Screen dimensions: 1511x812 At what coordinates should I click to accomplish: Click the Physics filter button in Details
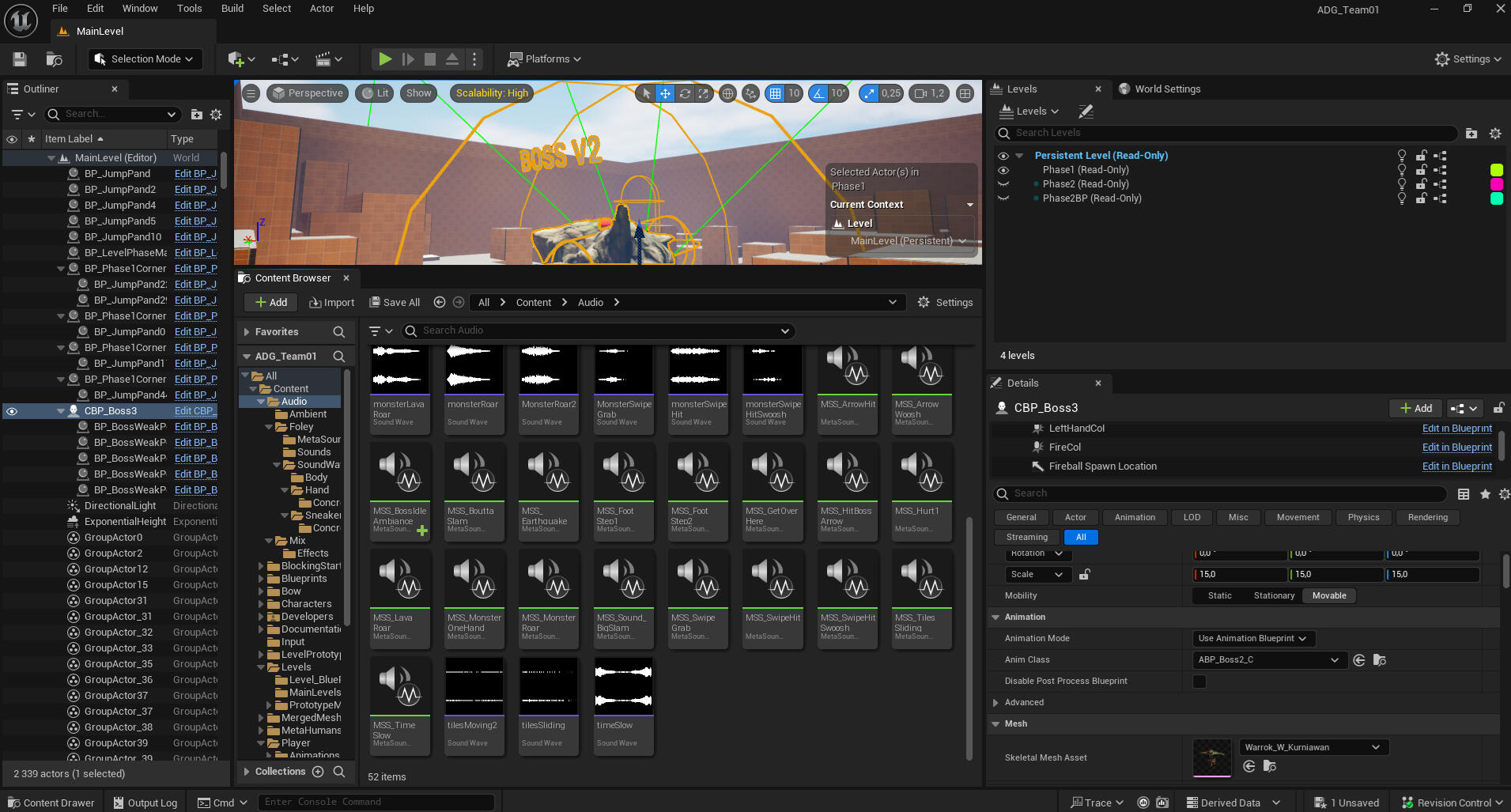pyautogui.click(x=1363, y=518)
